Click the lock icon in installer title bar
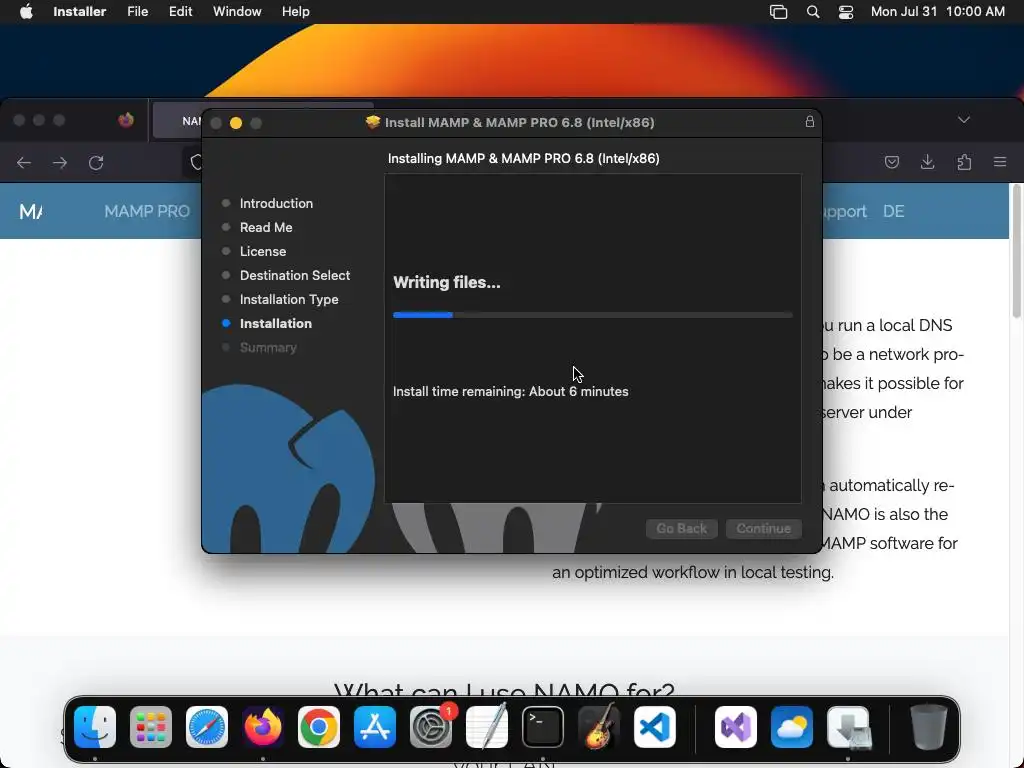The height and width of the screenshot is (768, 1024). point(810,122)
